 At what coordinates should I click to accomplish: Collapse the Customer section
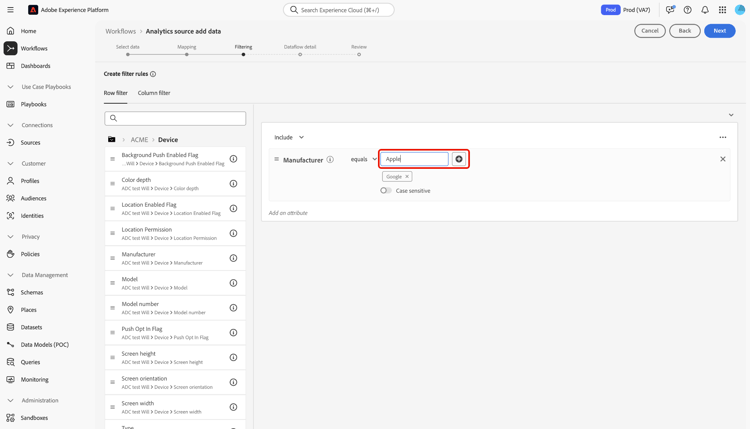(x=10, y=164)
